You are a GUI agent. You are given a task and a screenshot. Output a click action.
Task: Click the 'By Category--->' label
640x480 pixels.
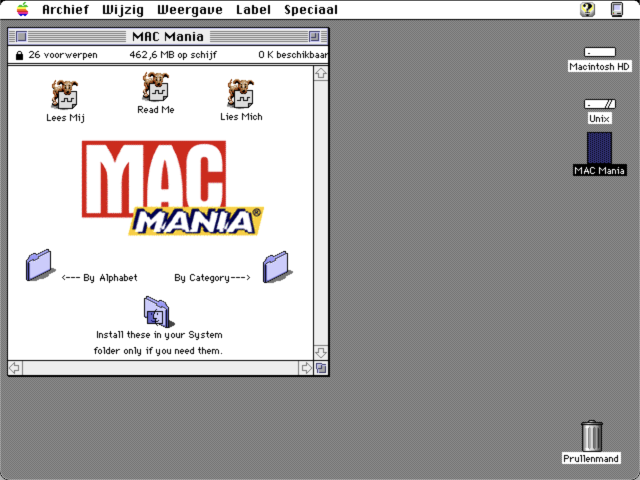tap(212, 278)
